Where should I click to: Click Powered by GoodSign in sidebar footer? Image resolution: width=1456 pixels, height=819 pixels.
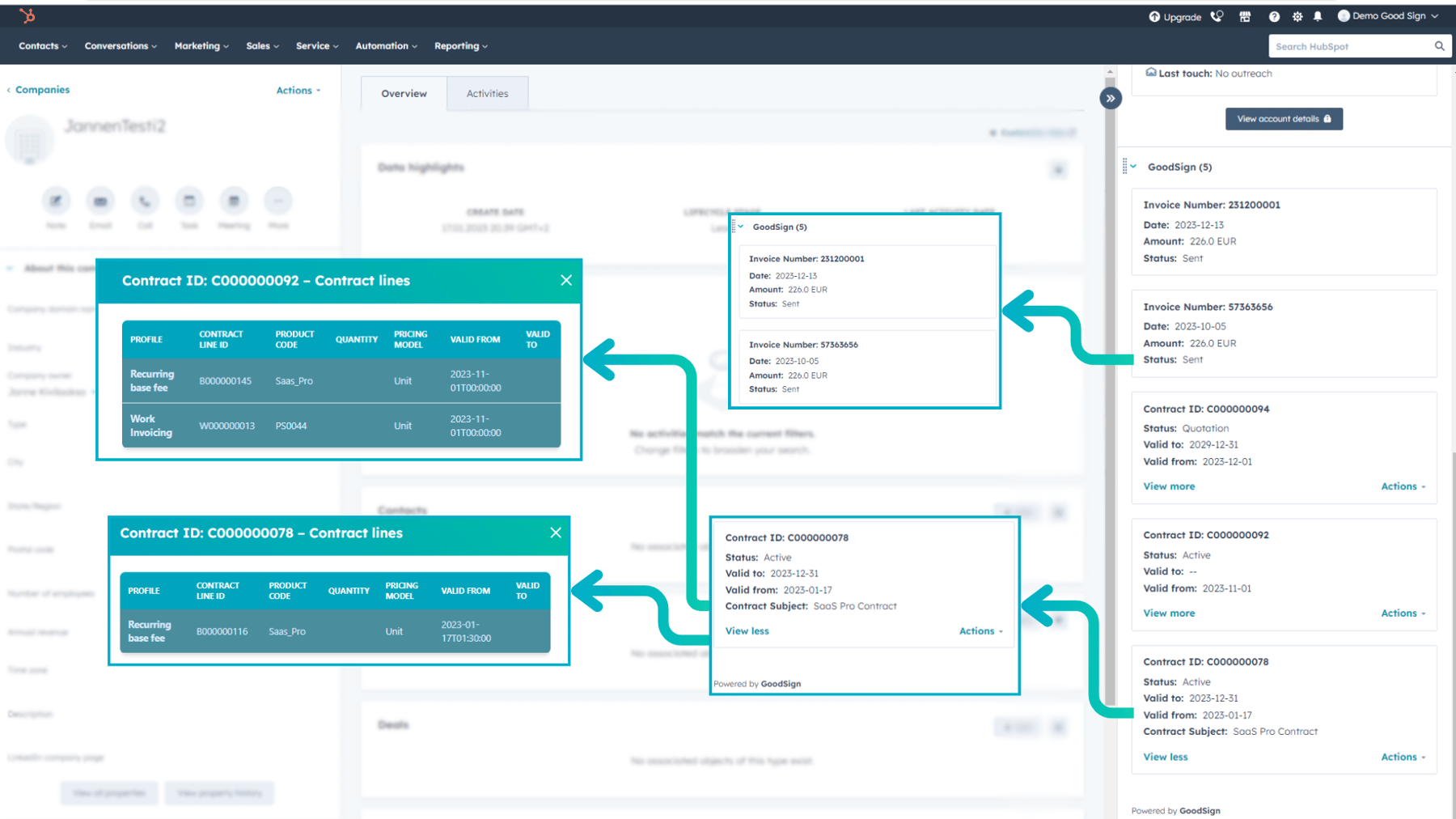1176,810
